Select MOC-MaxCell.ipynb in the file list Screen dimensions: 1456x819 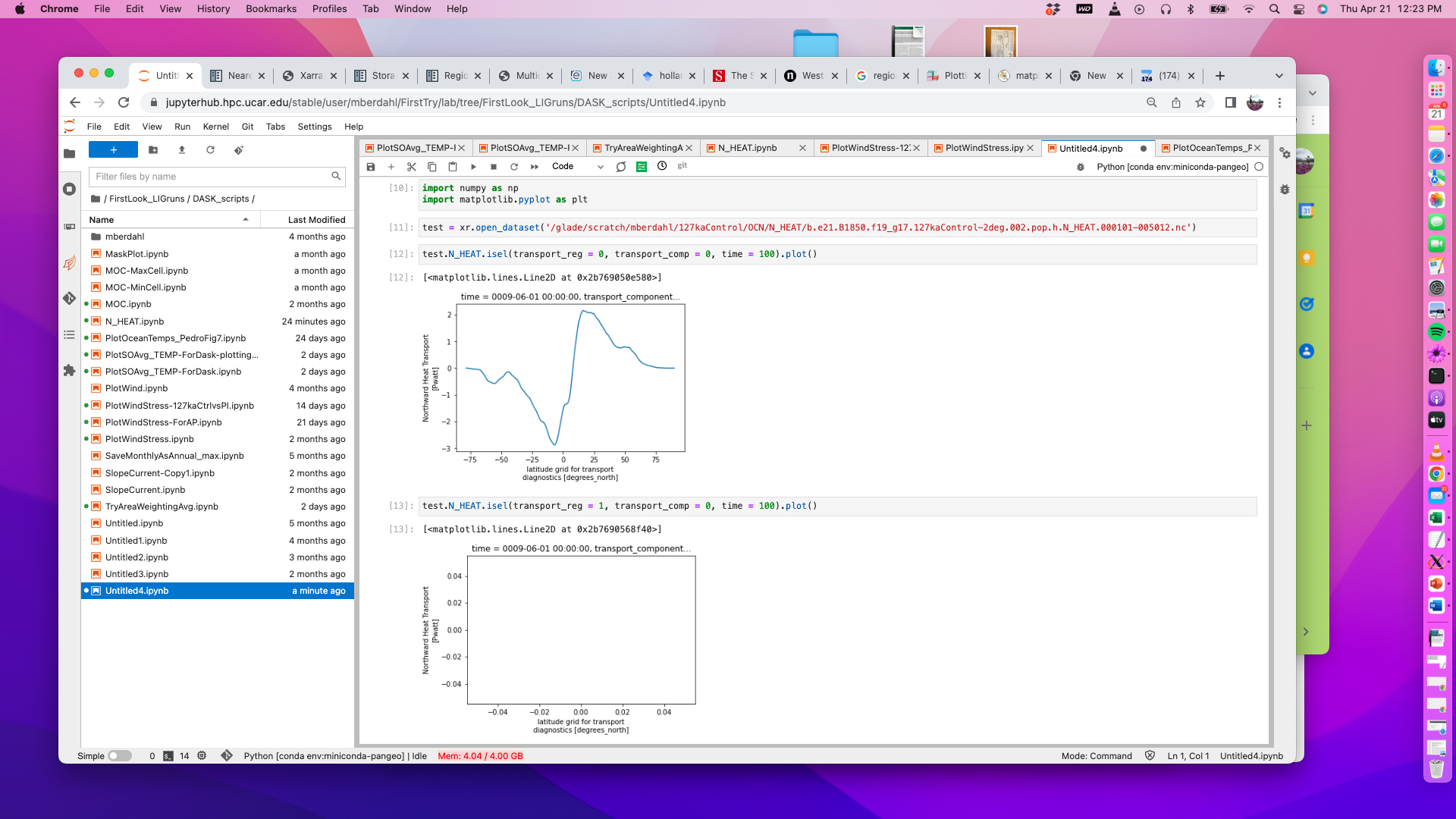[218, 271]
